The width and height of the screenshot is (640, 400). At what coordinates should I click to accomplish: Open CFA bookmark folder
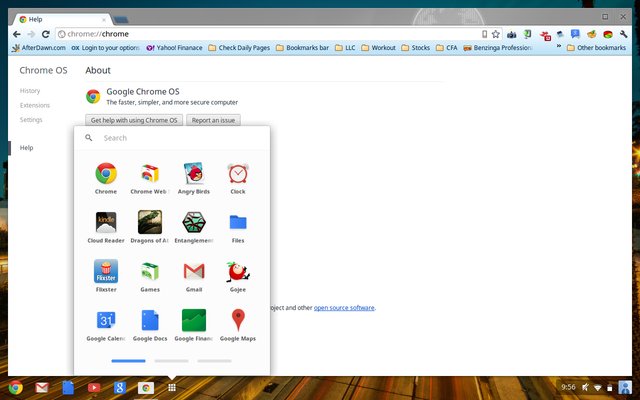click(x=447, y=48)
